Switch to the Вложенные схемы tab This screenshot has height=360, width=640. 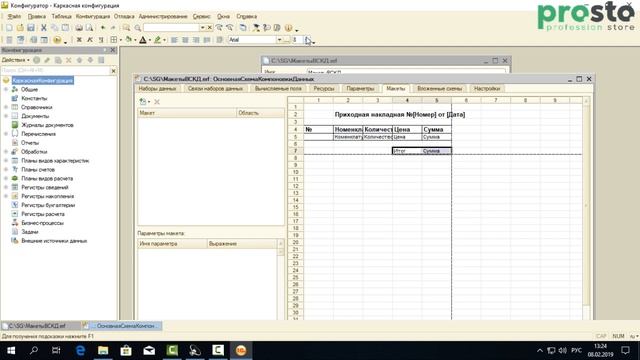[x=439, y=89]
